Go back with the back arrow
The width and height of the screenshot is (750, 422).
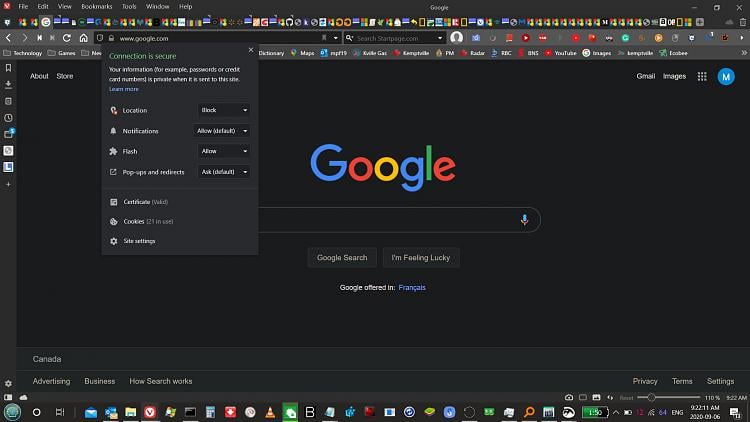[x=9, y=38]
